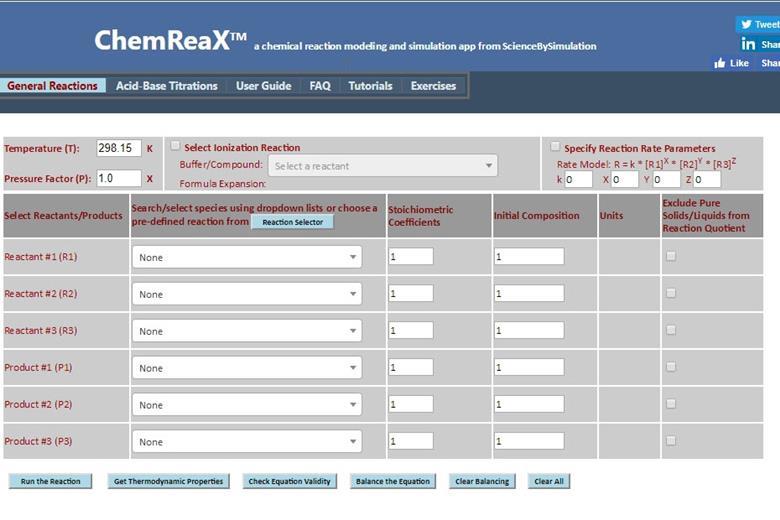Click Product #2 stoichiometric coefficient field

[411, 404]
